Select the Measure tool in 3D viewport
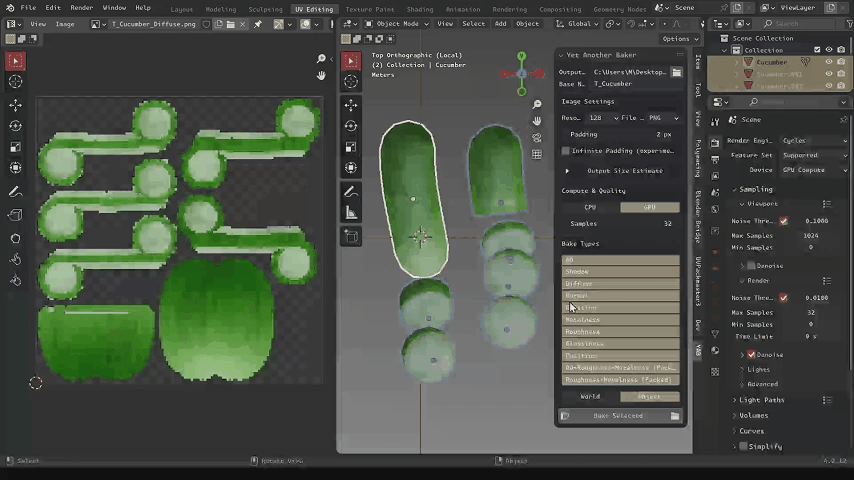 click(351, 213)
